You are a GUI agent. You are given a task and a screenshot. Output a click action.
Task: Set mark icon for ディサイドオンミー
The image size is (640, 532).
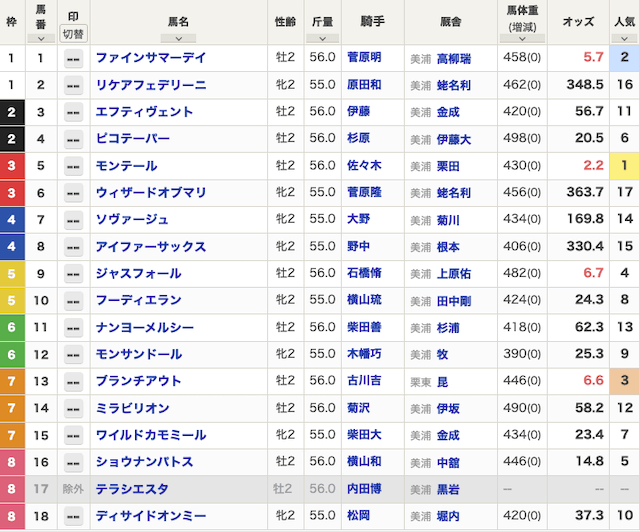[x=73, y=516]
